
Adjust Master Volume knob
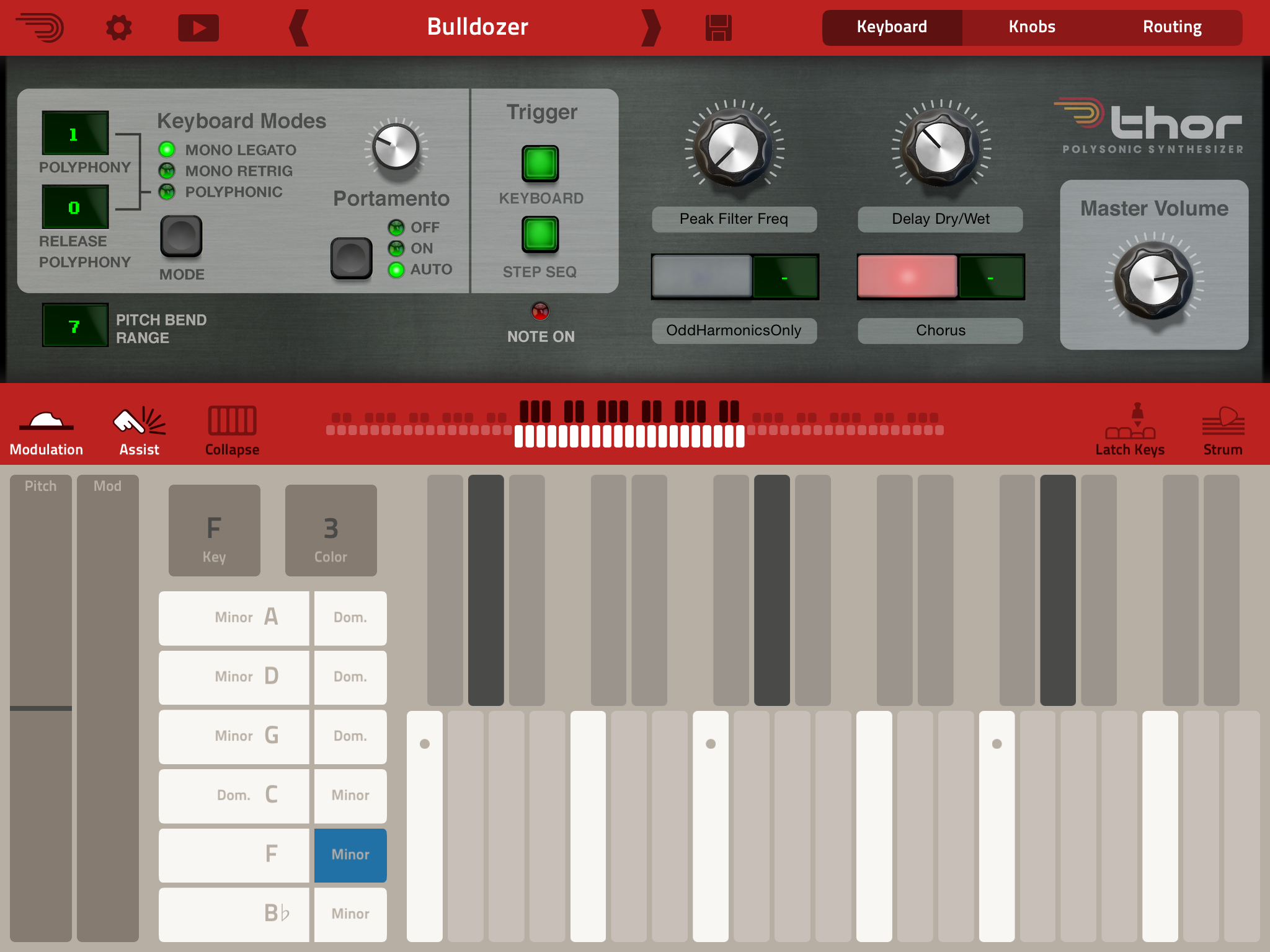pos(1154,281)
